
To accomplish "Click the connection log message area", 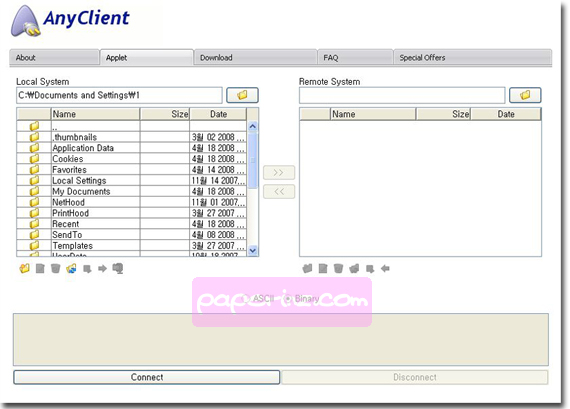I will [x=281, y=340].
